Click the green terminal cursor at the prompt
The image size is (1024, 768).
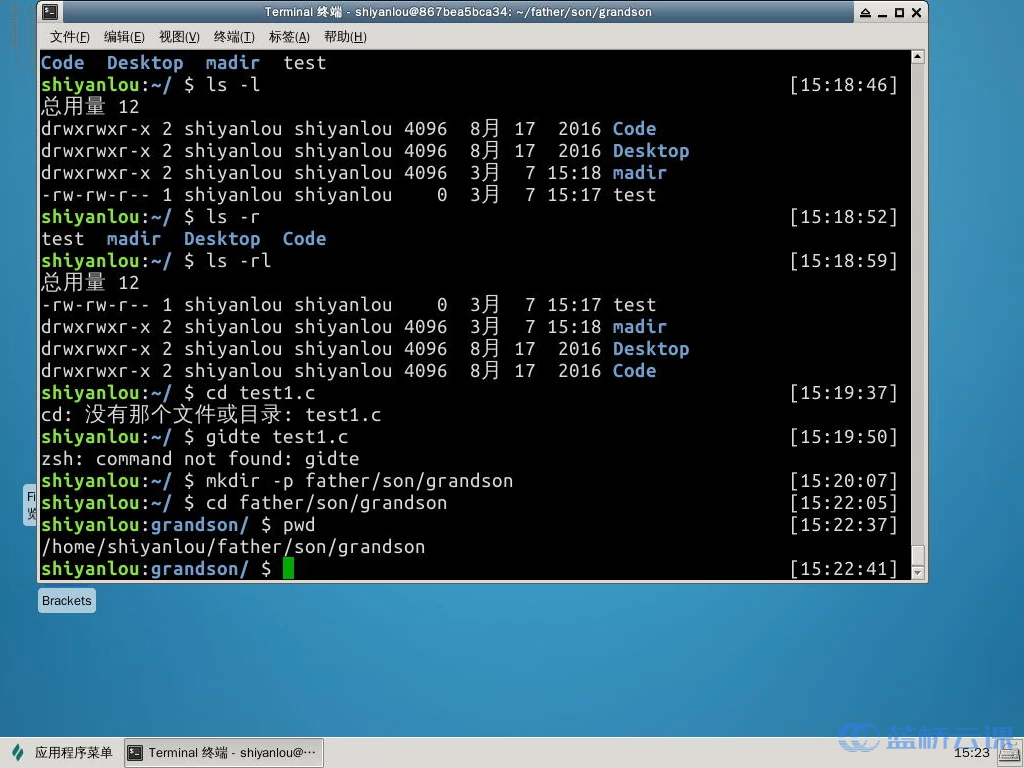(288, 569)
